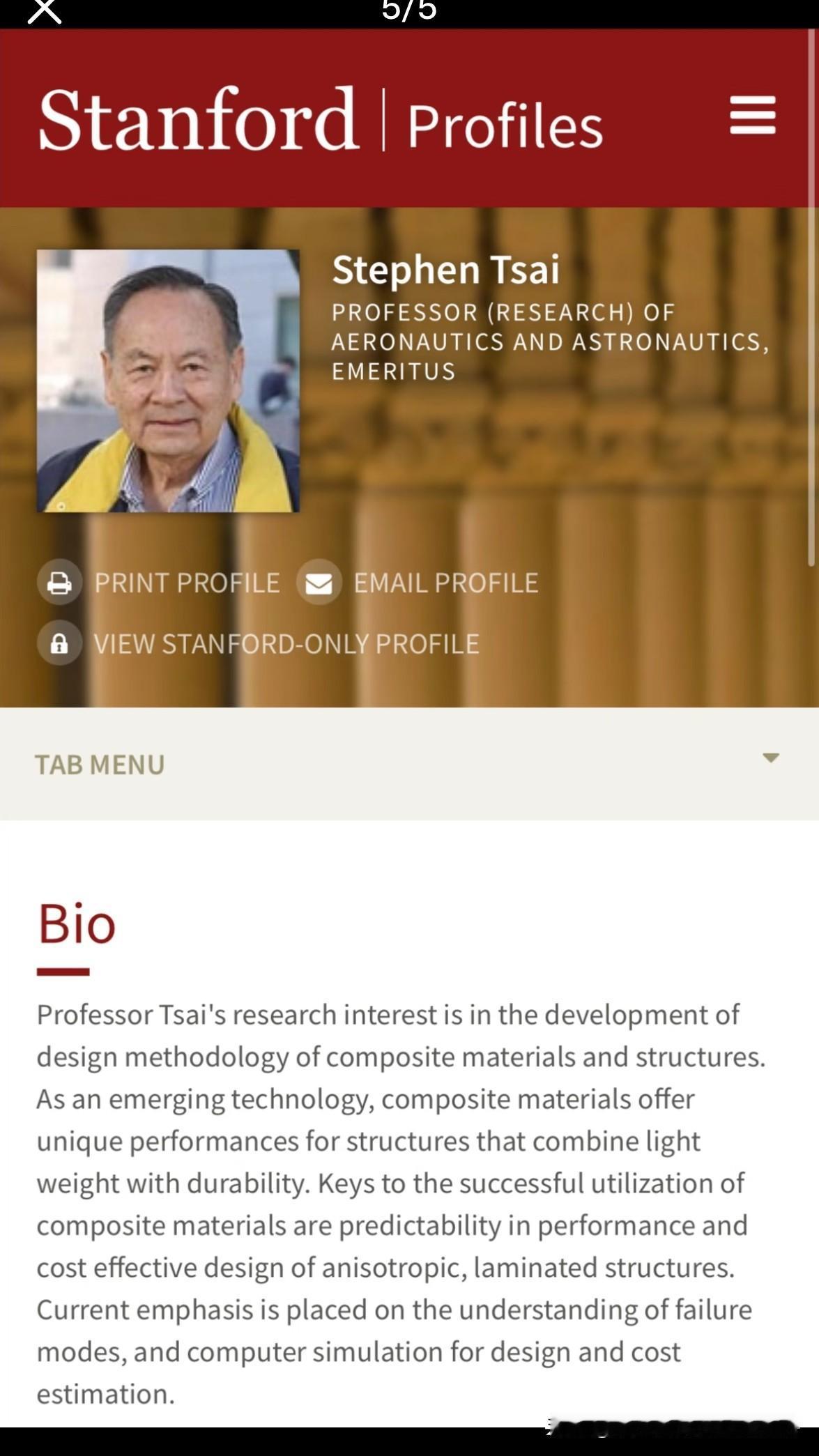The image size is (819, 1456).
Task: Click the Stephen Tsai name heading
Action: pos(445,270)
